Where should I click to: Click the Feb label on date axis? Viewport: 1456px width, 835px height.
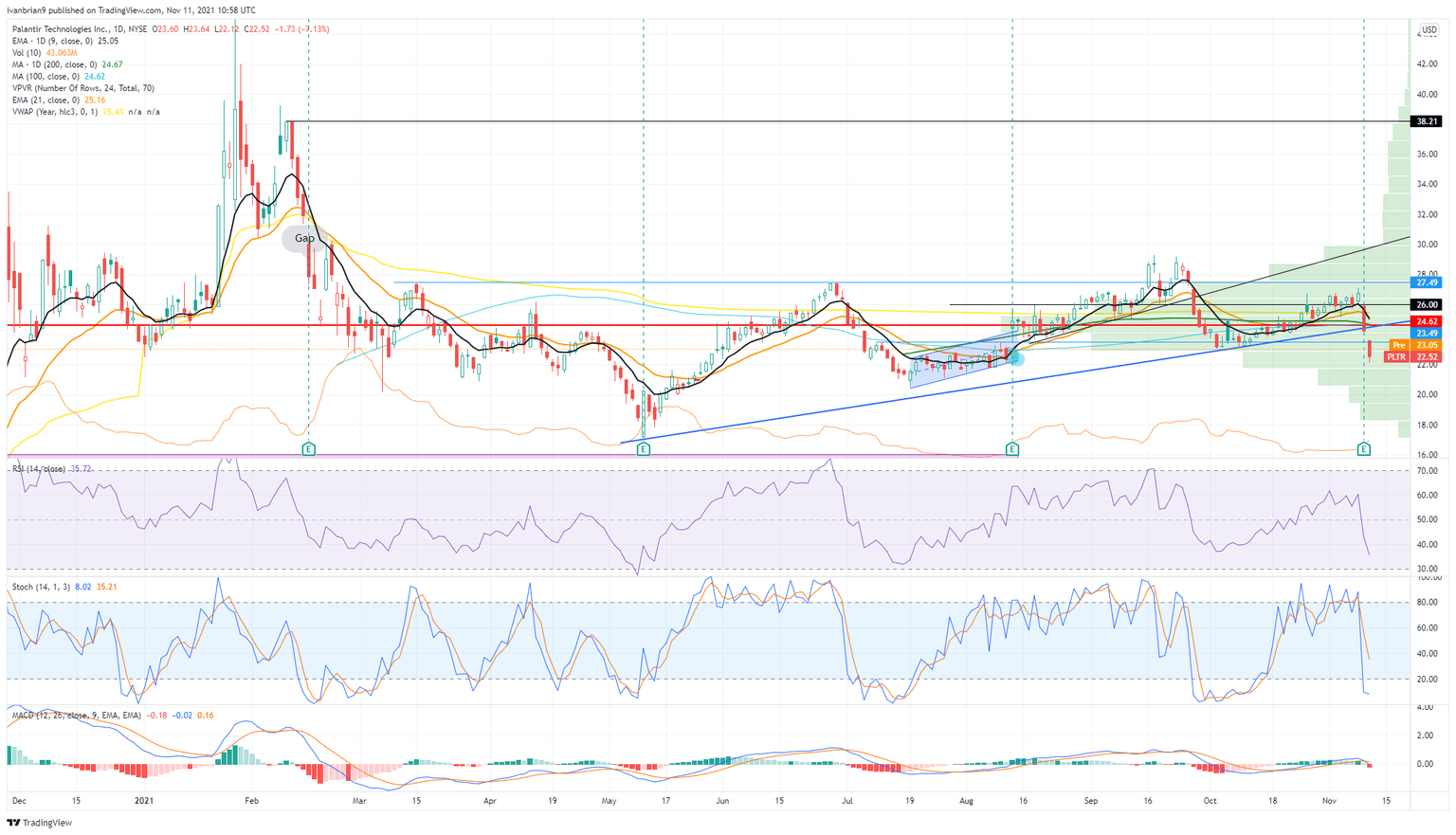pyautogui.click(x=251, y=801)
